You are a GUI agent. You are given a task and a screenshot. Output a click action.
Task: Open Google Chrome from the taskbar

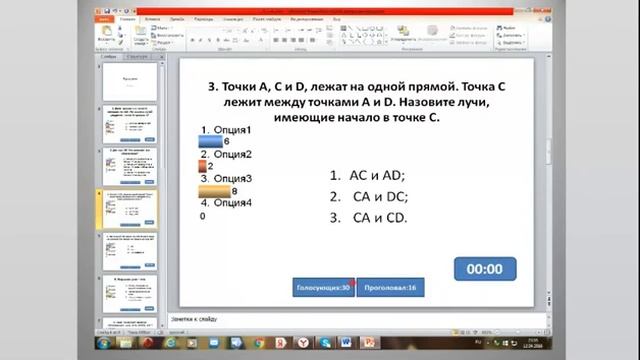pyautogui.click(x=259, y=343)
